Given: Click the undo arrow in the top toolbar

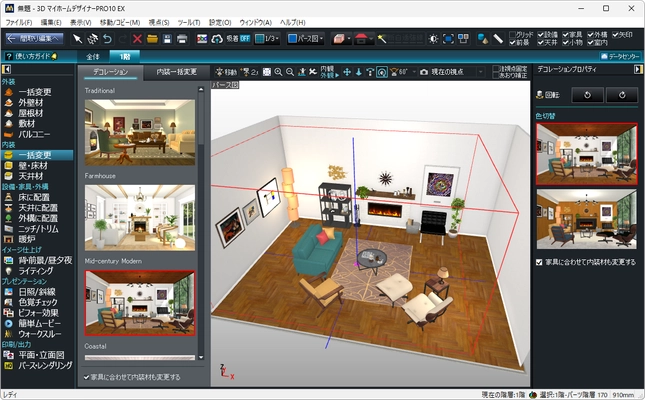Looking at the screenshot, I should click(107, 39).
